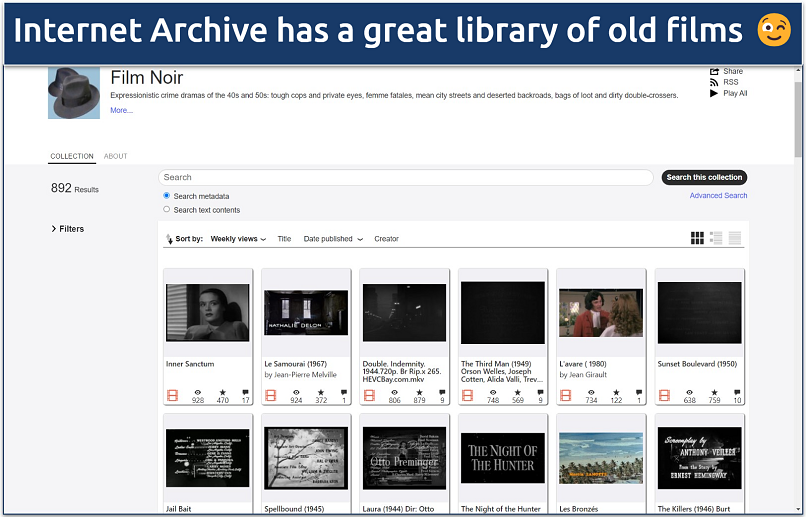Select the Search text contents radio button

click(167, 210)
